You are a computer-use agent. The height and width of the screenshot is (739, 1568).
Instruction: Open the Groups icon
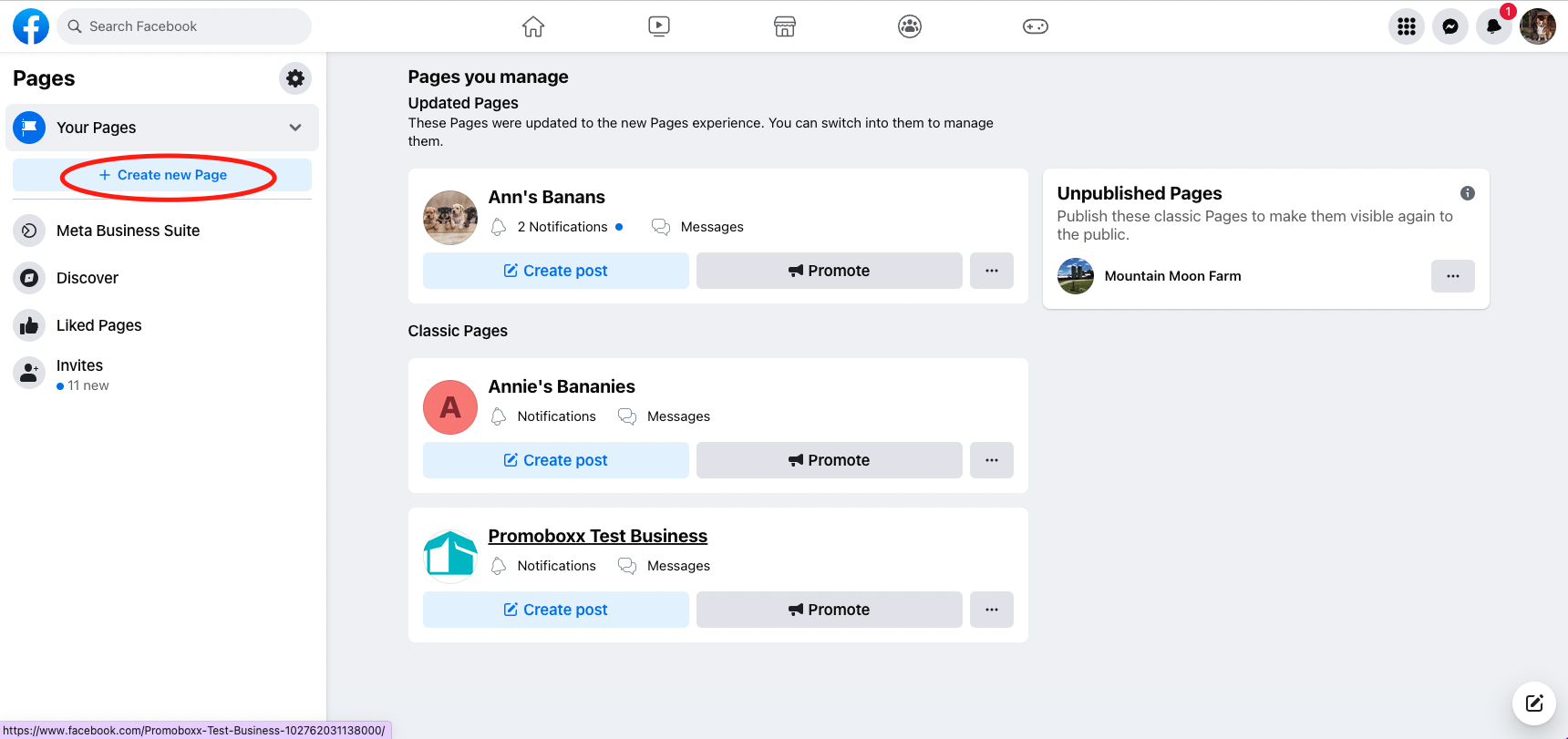point(910,26)
